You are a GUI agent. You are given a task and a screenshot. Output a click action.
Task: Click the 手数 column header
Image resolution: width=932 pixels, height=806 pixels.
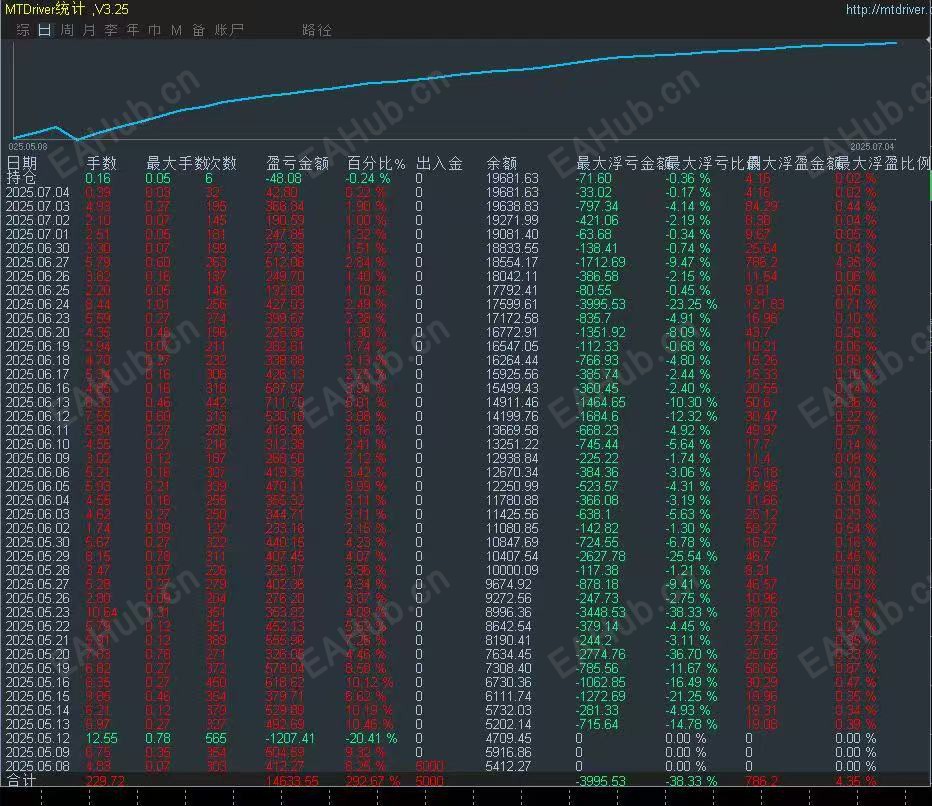point(102,163)
